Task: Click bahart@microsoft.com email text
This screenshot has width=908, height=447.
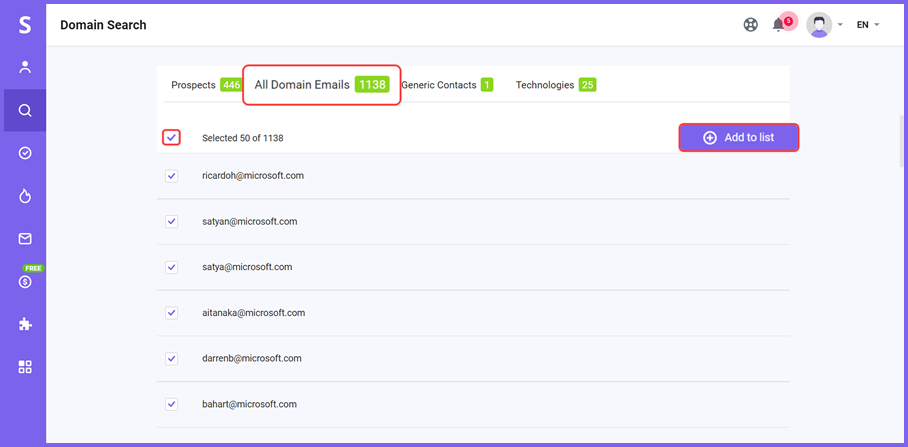Action: tap(250, 404)
